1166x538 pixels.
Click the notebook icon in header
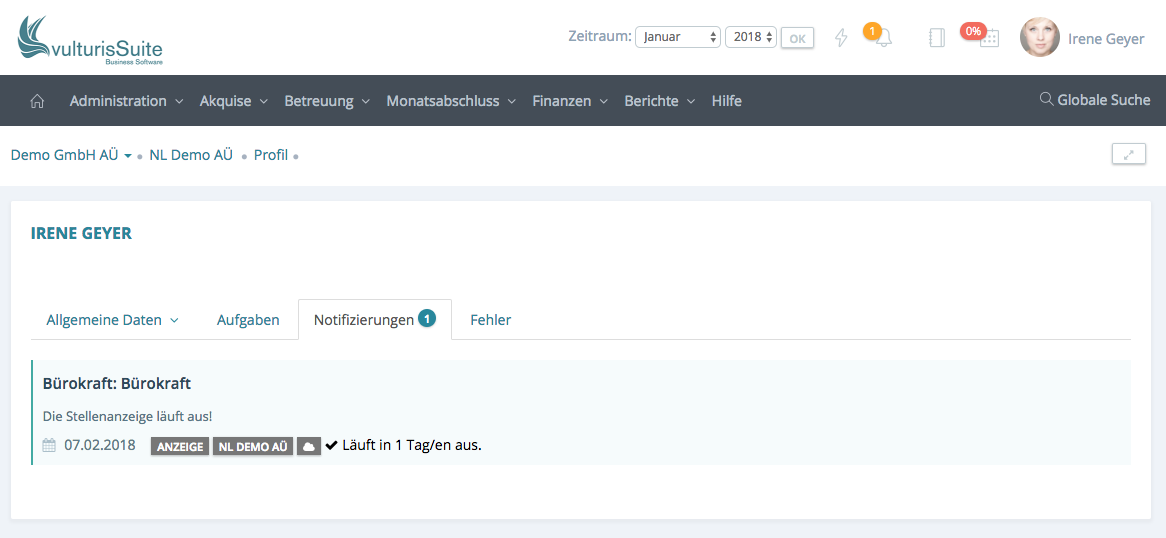click(x=937, y=38)
